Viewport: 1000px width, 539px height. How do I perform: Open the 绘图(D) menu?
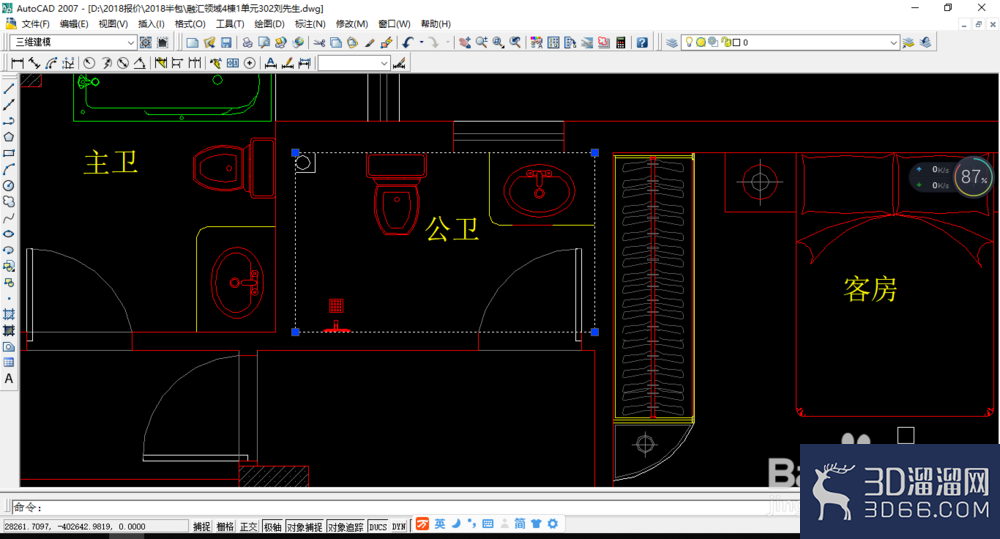pyautogui.click(x=269, y=24)
